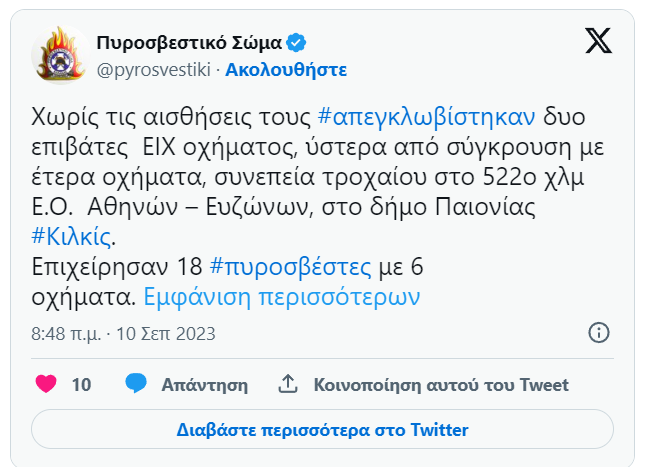Click the X logo icon

click(x=598, y=41)
